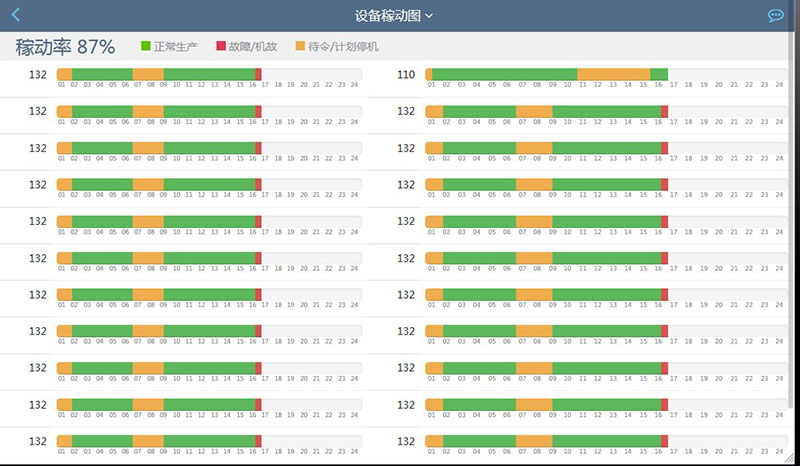Click red fault segment on top-left 132 bar

pos(259,75)
